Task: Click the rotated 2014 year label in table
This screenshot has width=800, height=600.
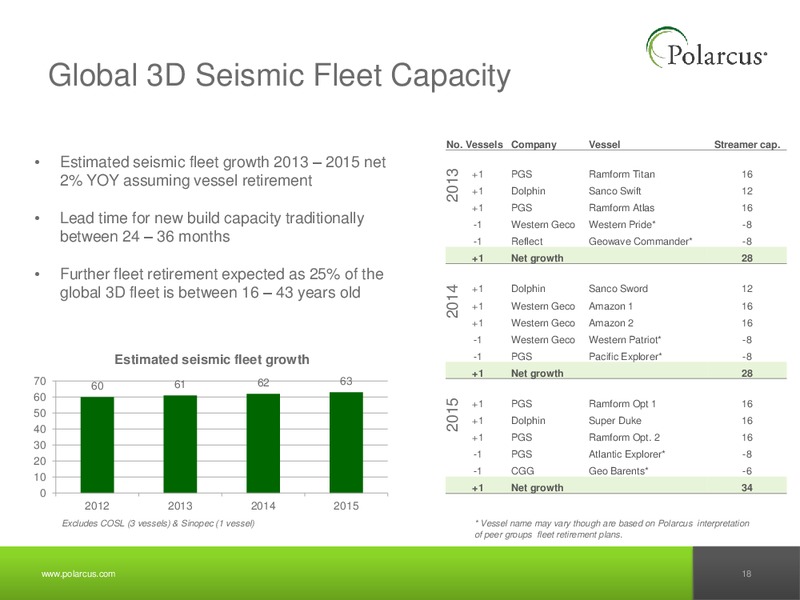Action: [453, 301]
